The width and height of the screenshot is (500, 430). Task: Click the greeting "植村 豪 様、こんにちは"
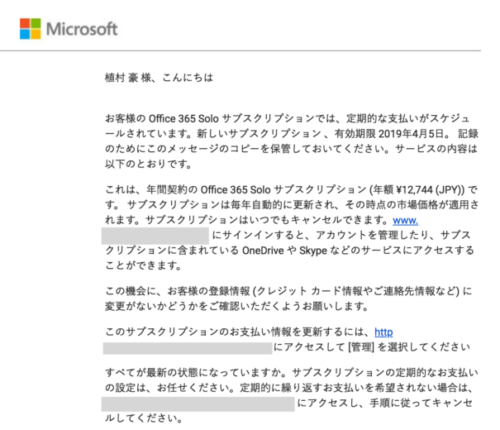[159, 78]
